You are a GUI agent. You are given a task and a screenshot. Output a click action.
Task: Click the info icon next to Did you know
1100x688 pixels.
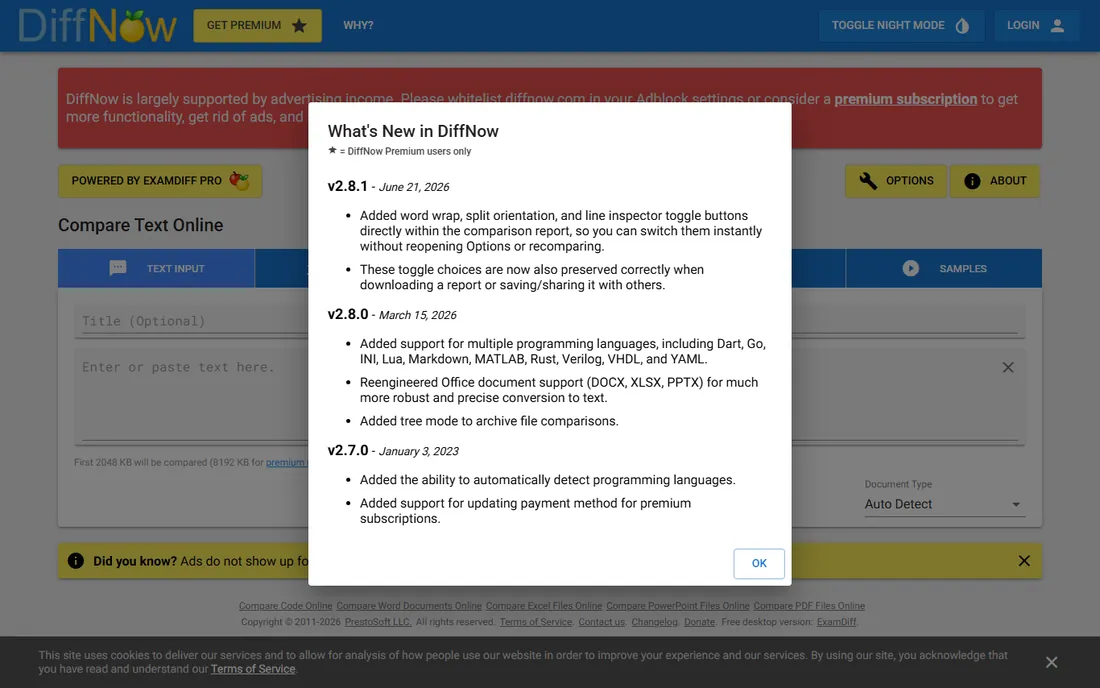tap(76, 561)
